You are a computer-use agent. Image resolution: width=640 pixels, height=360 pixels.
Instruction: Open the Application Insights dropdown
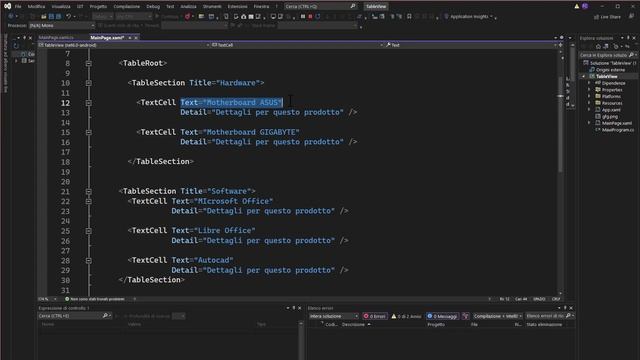coord(469,16)
